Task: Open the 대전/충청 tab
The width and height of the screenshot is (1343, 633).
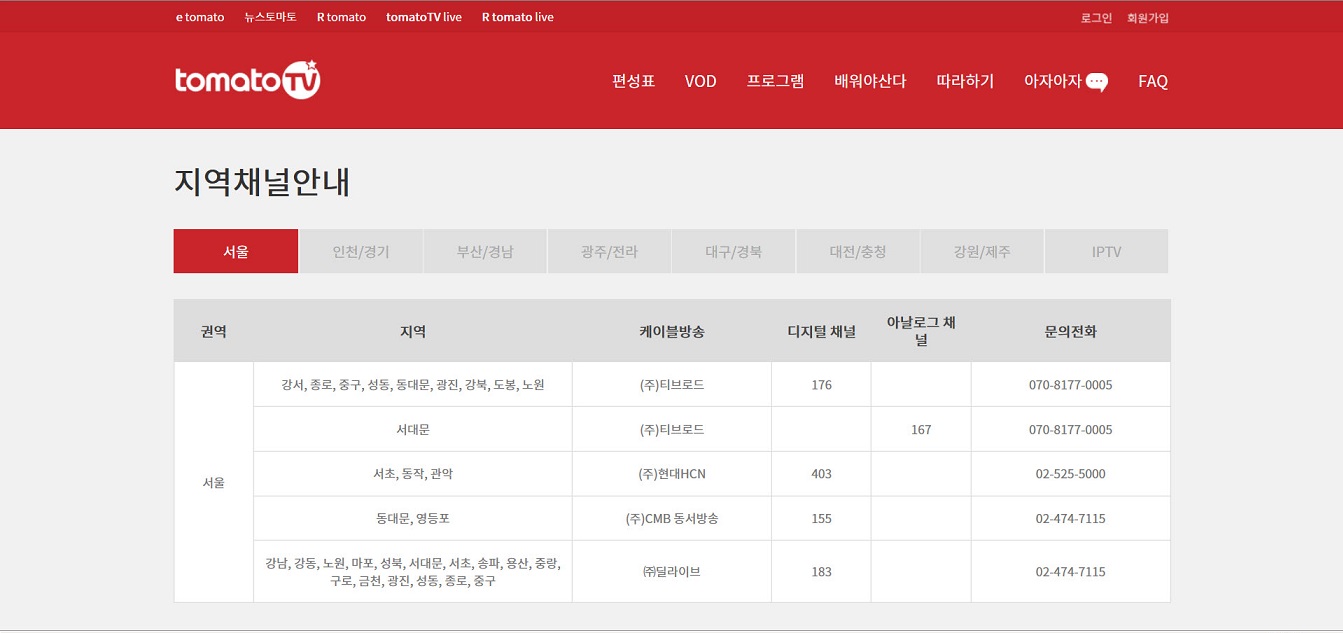Action: (858, 251)
